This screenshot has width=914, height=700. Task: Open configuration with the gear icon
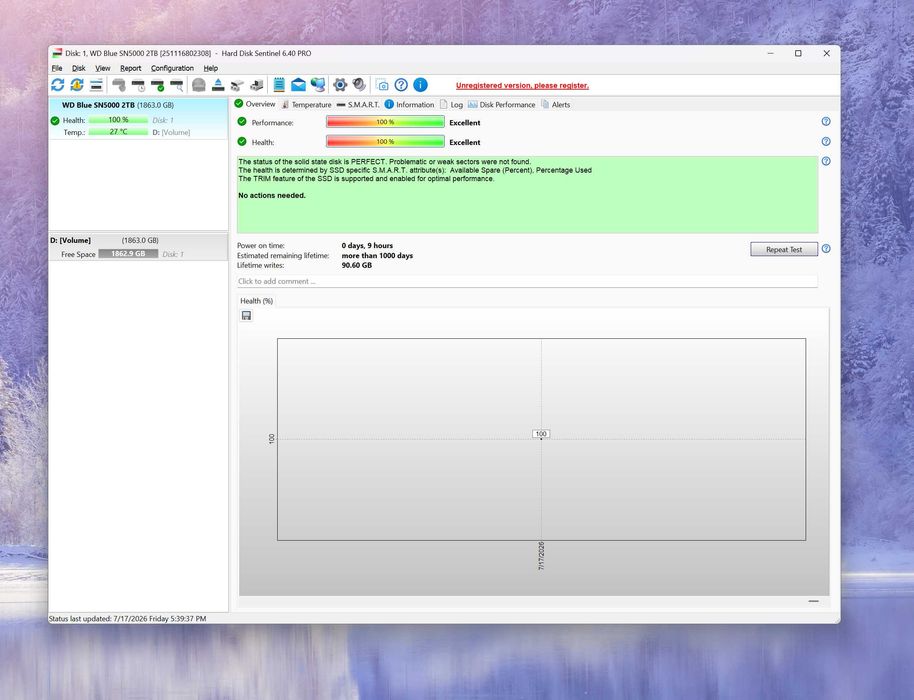(340, 85)
